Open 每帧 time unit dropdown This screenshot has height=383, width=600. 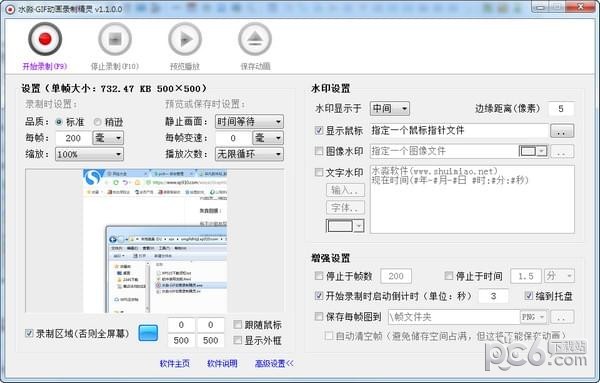pos(108,138)
